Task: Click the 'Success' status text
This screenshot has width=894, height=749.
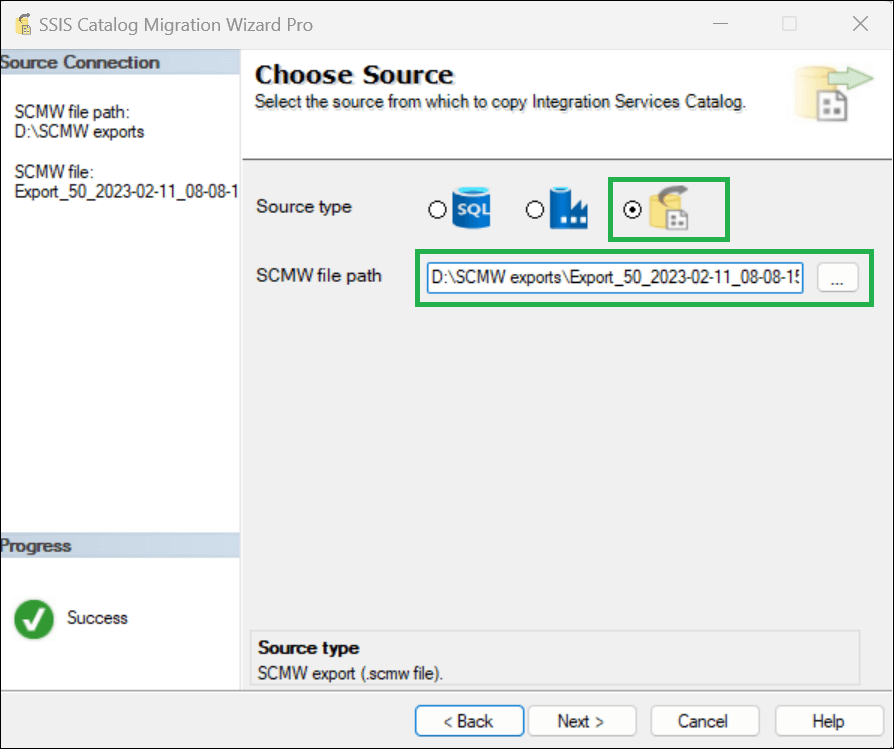Action: click(97, 618)
